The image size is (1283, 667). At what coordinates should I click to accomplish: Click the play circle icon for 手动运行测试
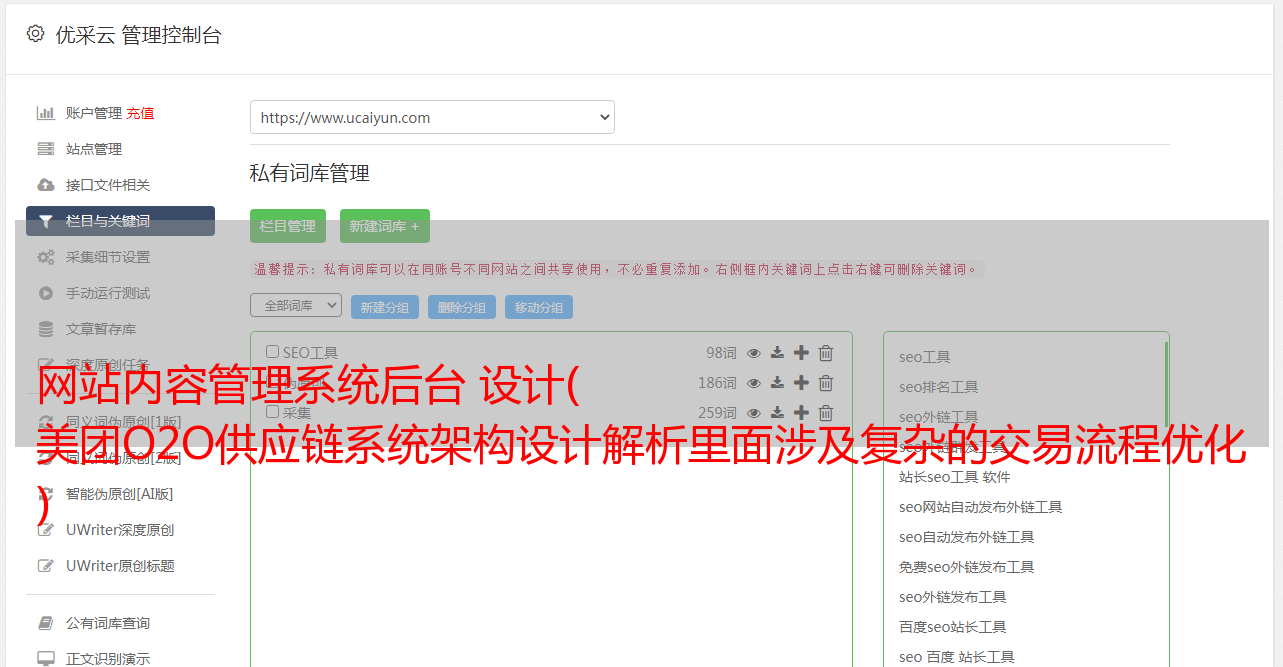45,293
